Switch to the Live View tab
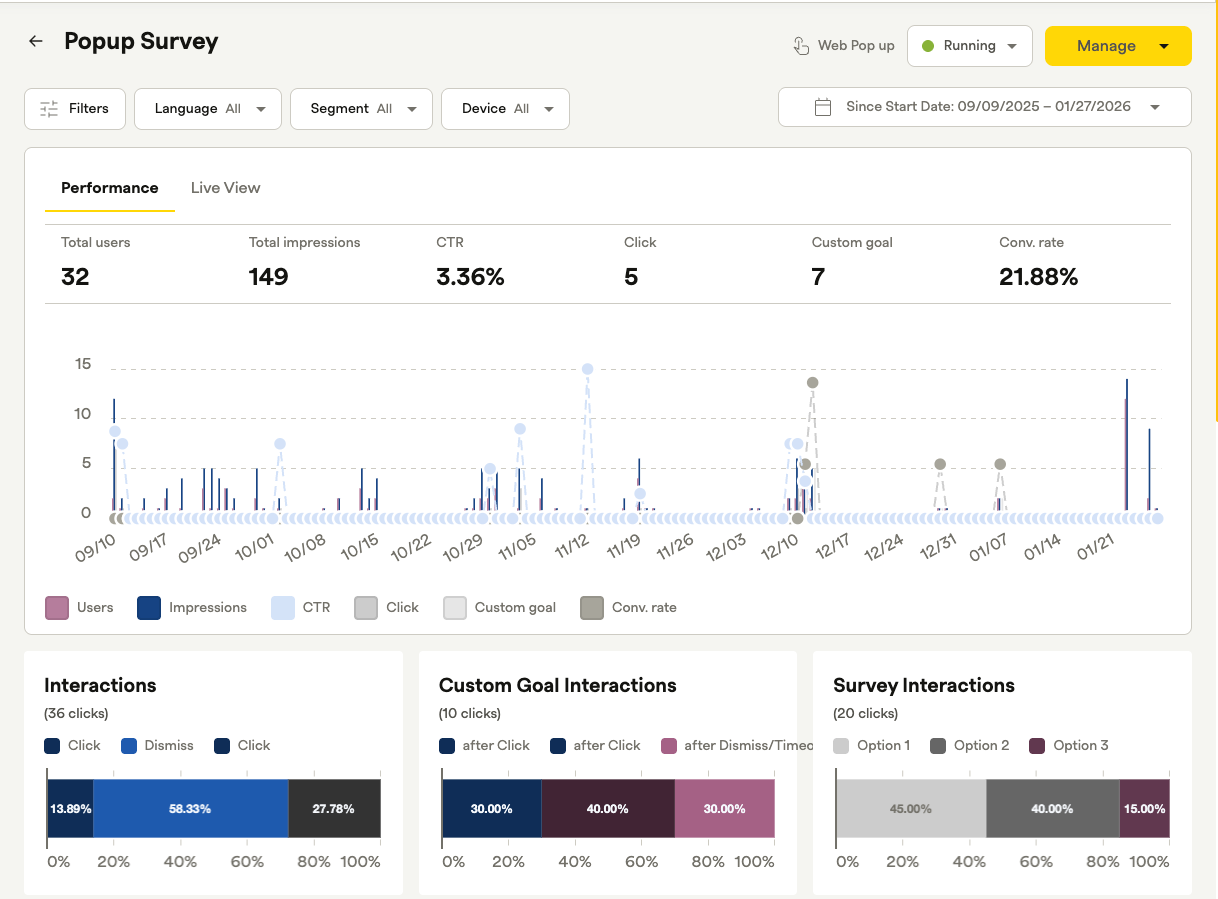 click(225, 188)
